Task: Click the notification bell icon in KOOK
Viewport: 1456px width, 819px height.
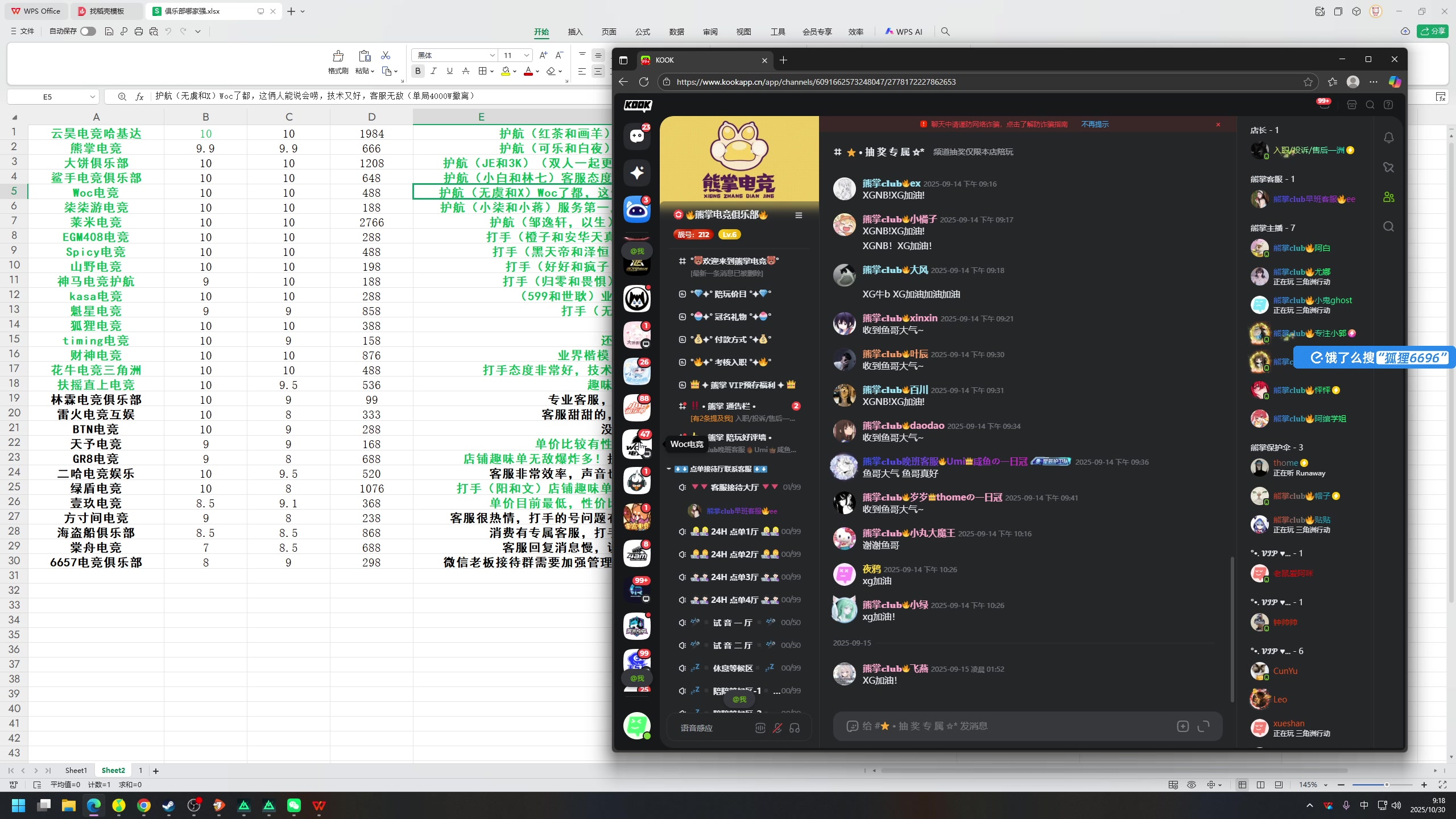Action: [1388, 138]
